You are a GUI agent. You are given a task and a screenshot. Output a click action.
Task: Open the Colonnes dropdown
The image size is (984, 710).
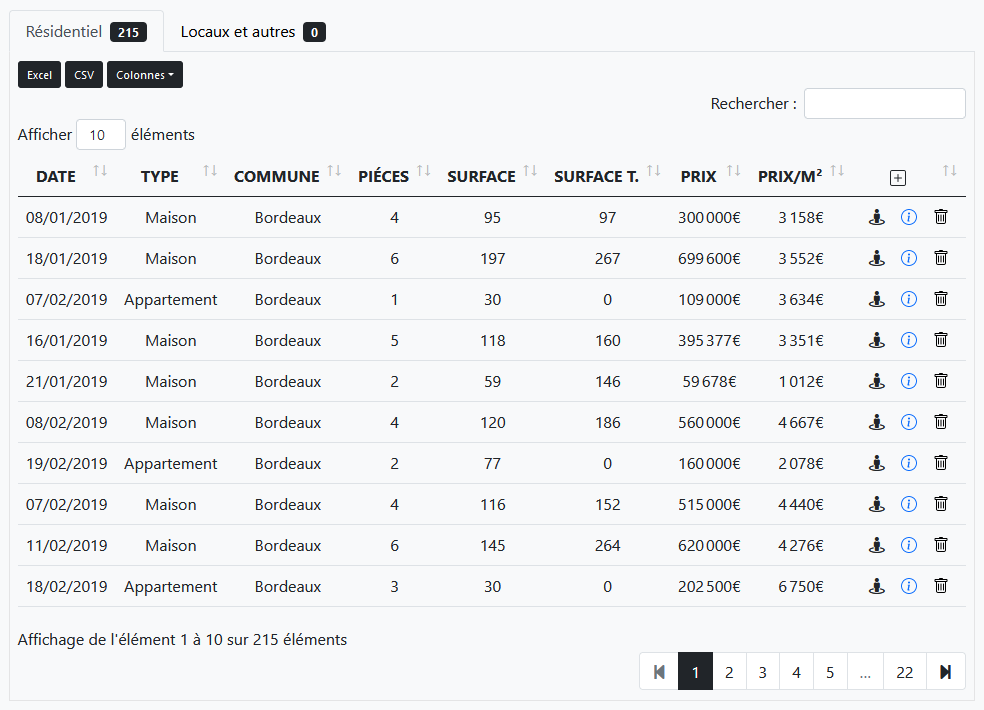(x=145, y=75)
